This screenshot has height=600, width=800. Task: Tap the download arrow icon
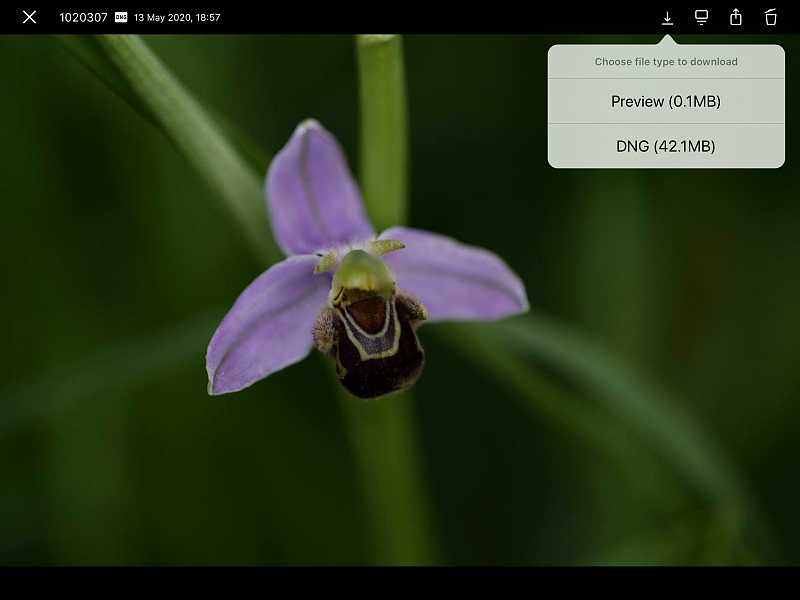(667, 18)
